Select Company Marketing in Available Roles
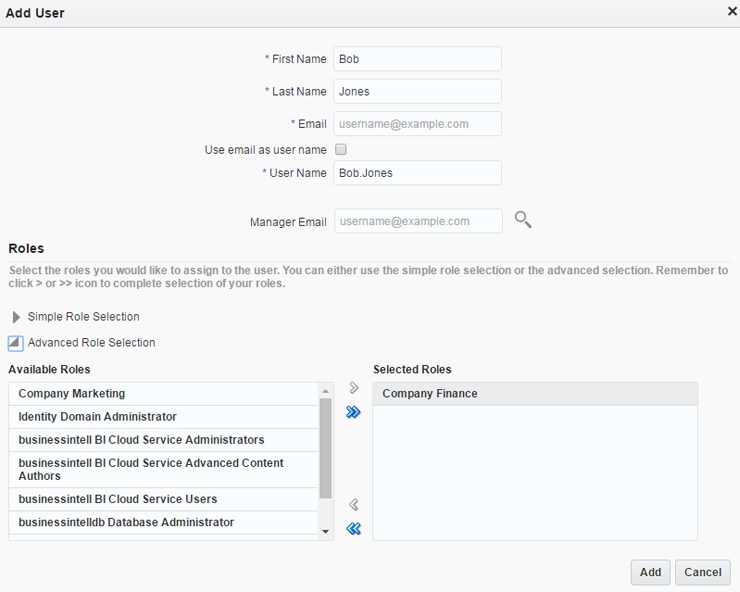Screen dimensions: 740x592 click(x=72, y=394)
